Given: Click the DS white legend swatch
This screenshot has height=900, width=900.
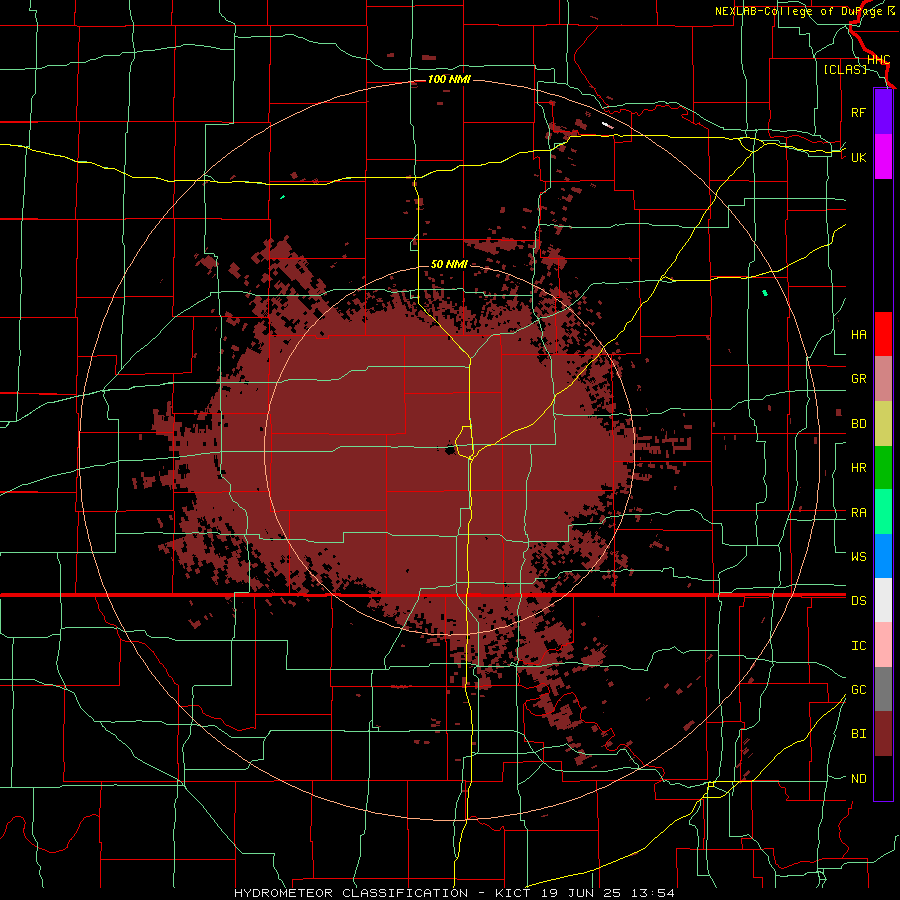Looking at the screenshot, I should (883, 600).
